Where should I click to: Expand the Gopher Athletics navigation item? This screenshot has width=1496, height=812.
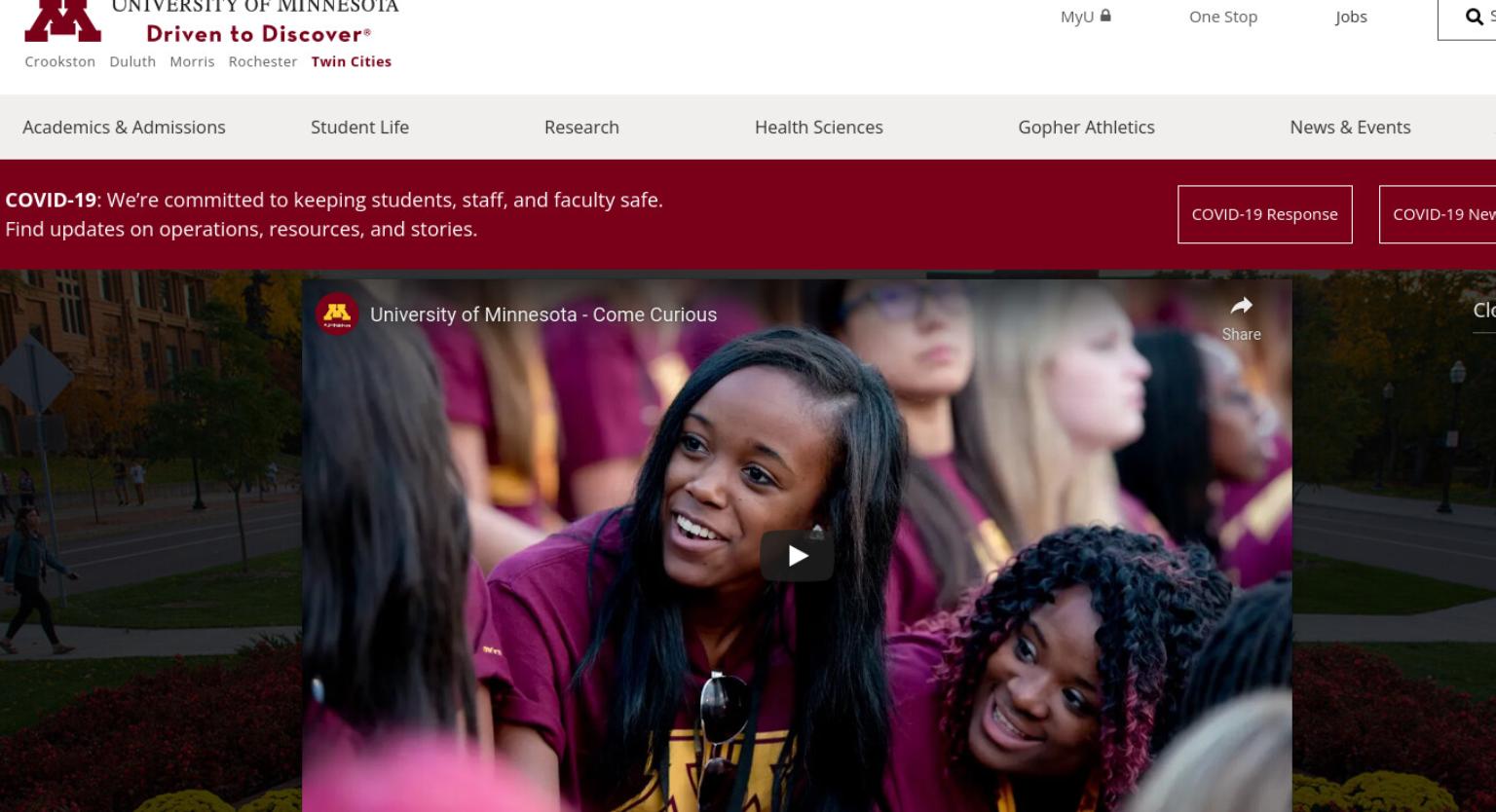coord(1086,128)
